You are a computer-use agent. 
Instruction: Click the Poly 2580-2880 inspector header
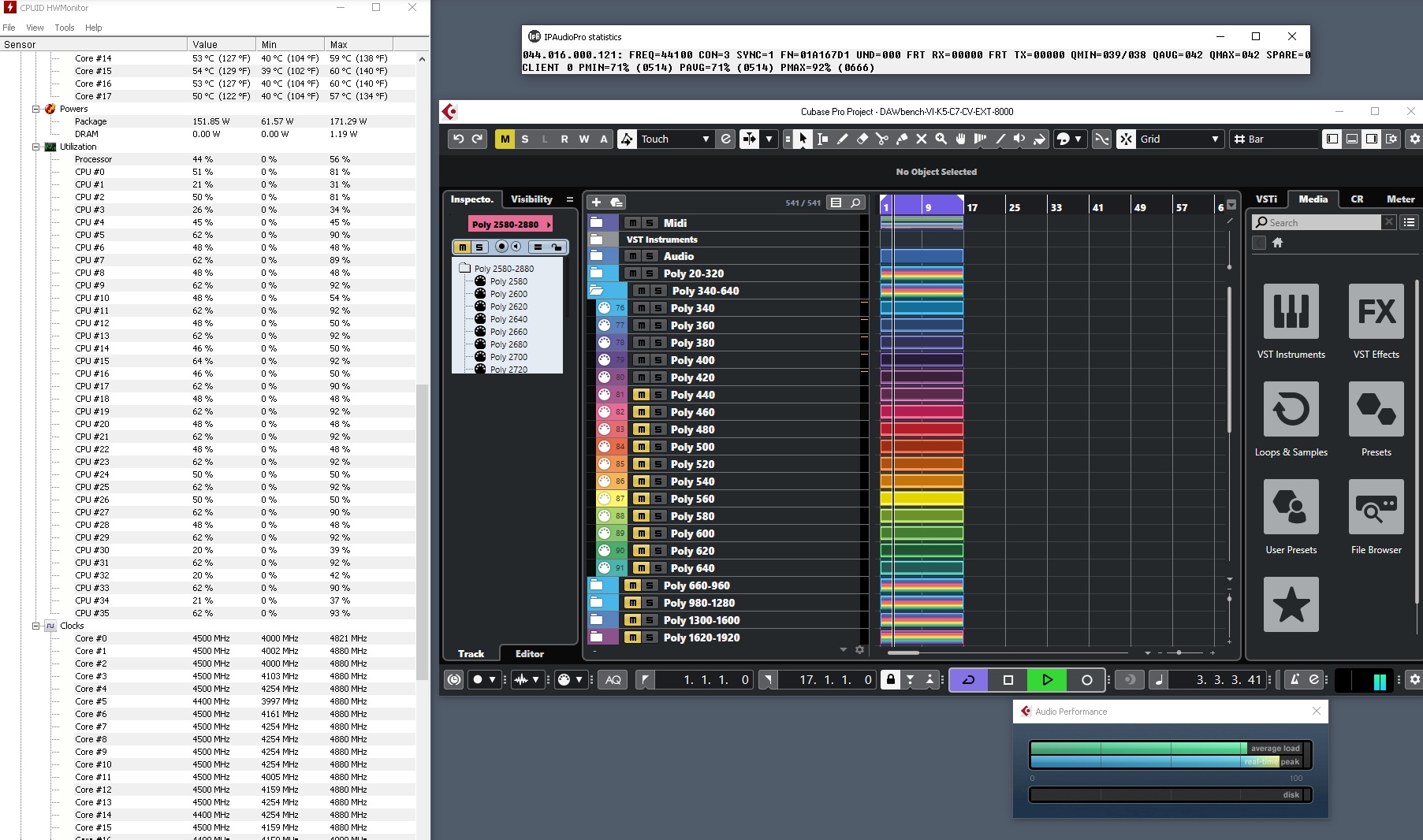pos(510,225)
